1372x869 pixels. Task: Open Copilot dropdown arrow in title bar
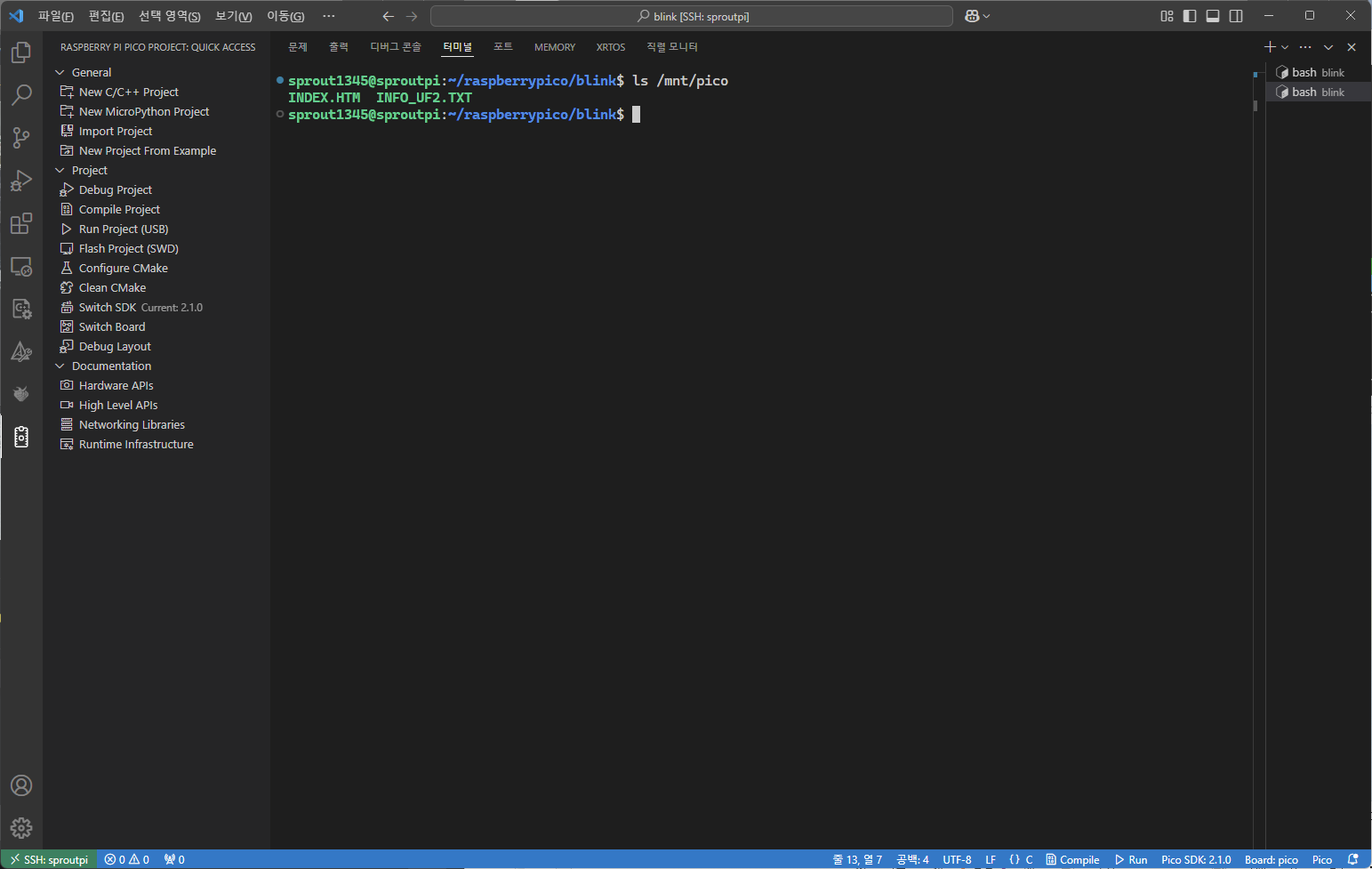pos(986,16)
